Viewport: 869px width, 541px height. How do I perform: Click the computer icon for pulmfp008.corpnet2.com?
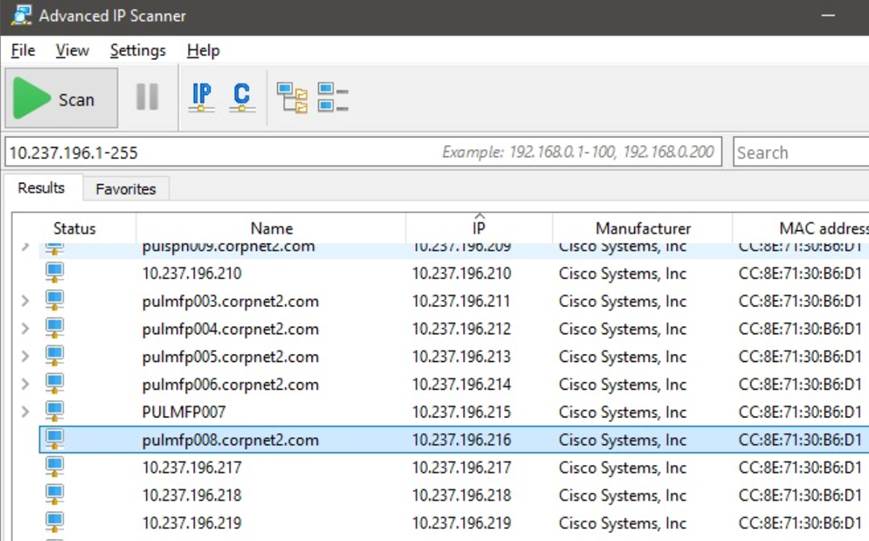click(54, 439)
